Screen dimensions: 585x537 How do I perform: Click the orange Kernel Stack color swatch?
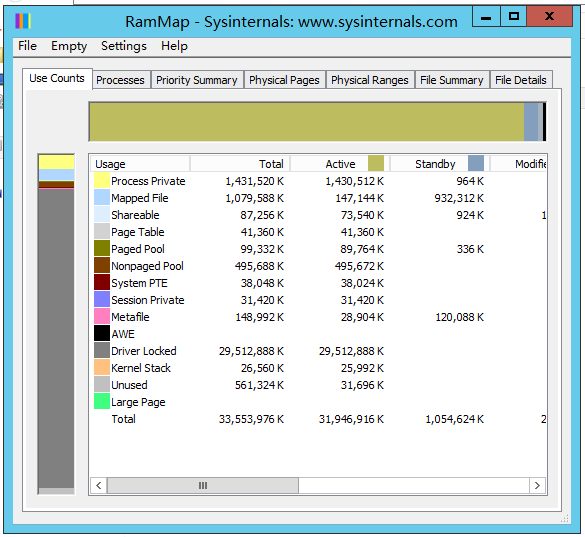click(x=101, y=368)
